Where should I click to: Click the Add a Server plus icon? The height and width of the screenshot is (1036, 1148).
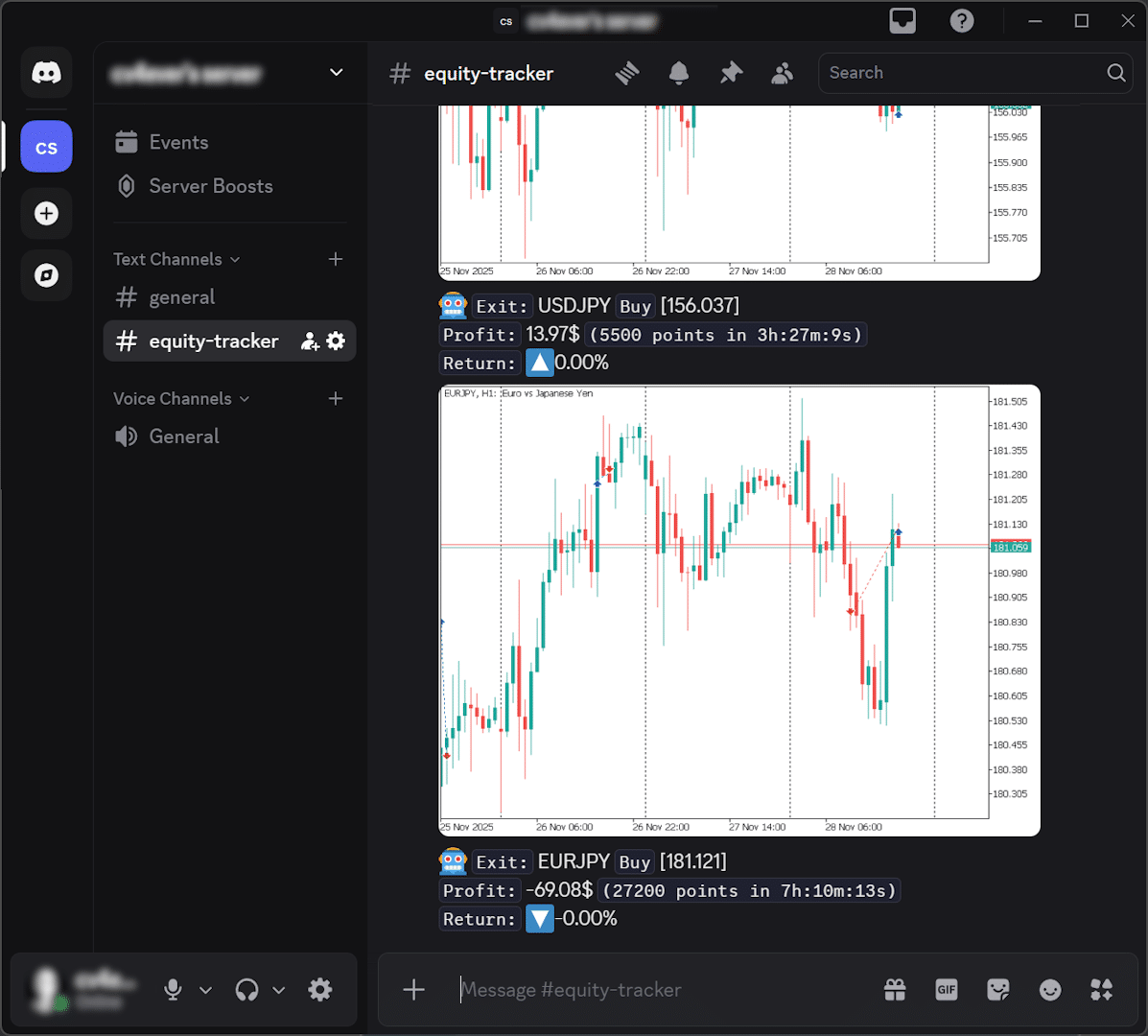pos(46,213)
